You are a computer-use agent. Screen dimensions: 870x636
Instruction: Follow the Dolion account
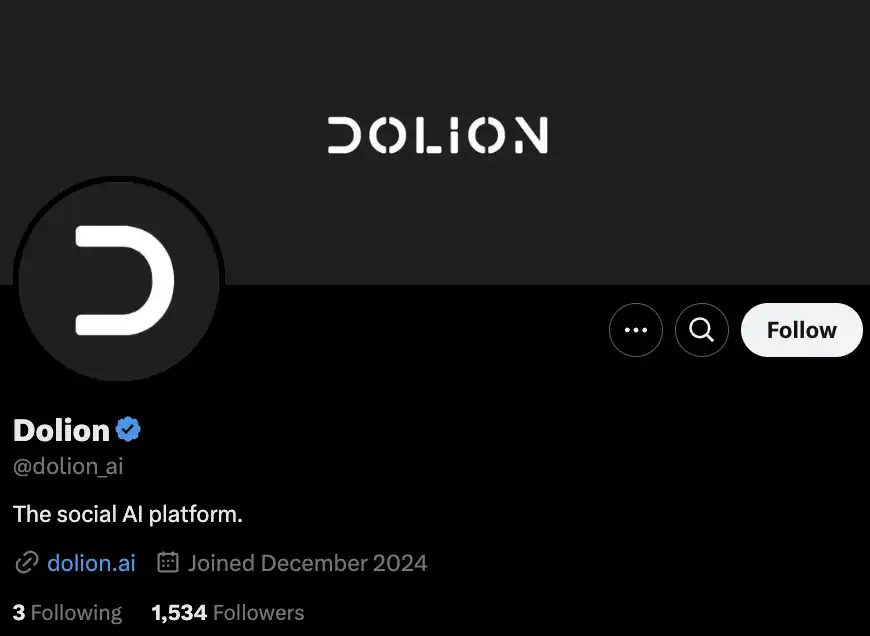(x=801, y=330)
